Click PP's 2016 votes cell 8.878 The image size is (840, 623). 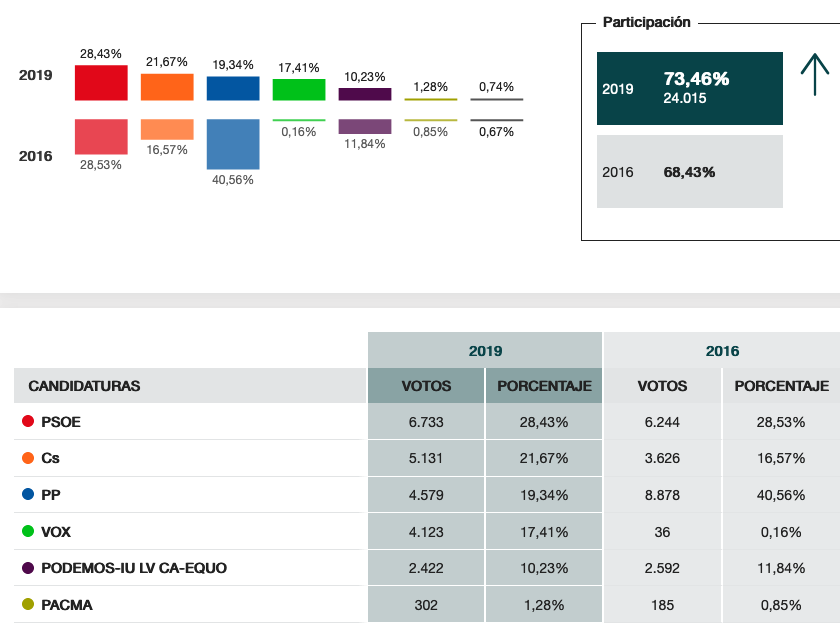tap(662, 495)
